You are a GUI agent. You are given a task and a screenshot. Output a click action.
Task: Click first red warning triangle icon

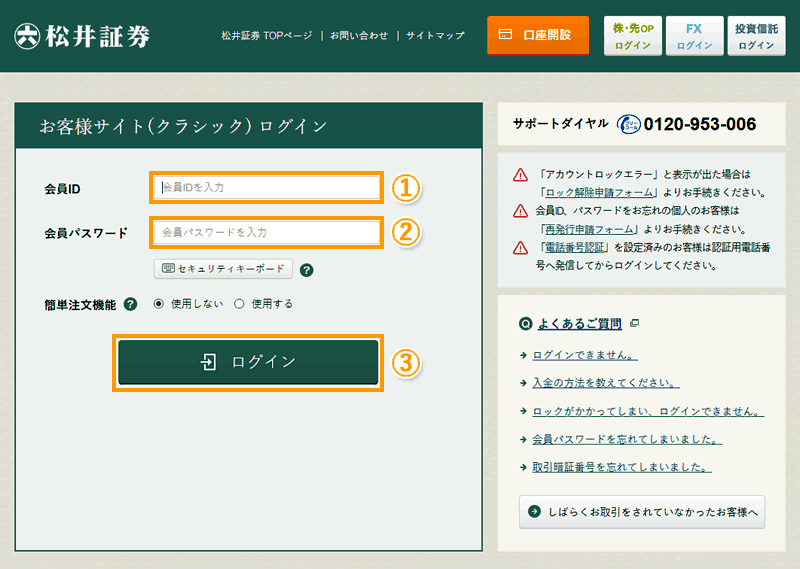point(520,175)
